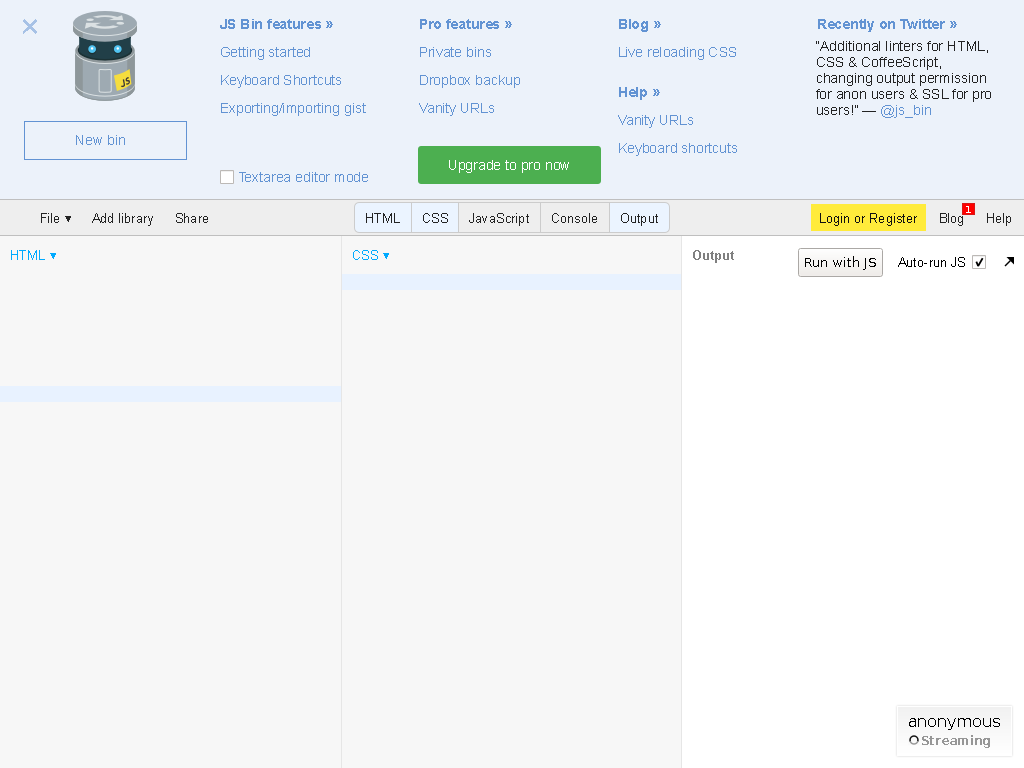Open the Dropbox backup link
Viewport: 1024px width, 768px height.
[x=470, y=80]
